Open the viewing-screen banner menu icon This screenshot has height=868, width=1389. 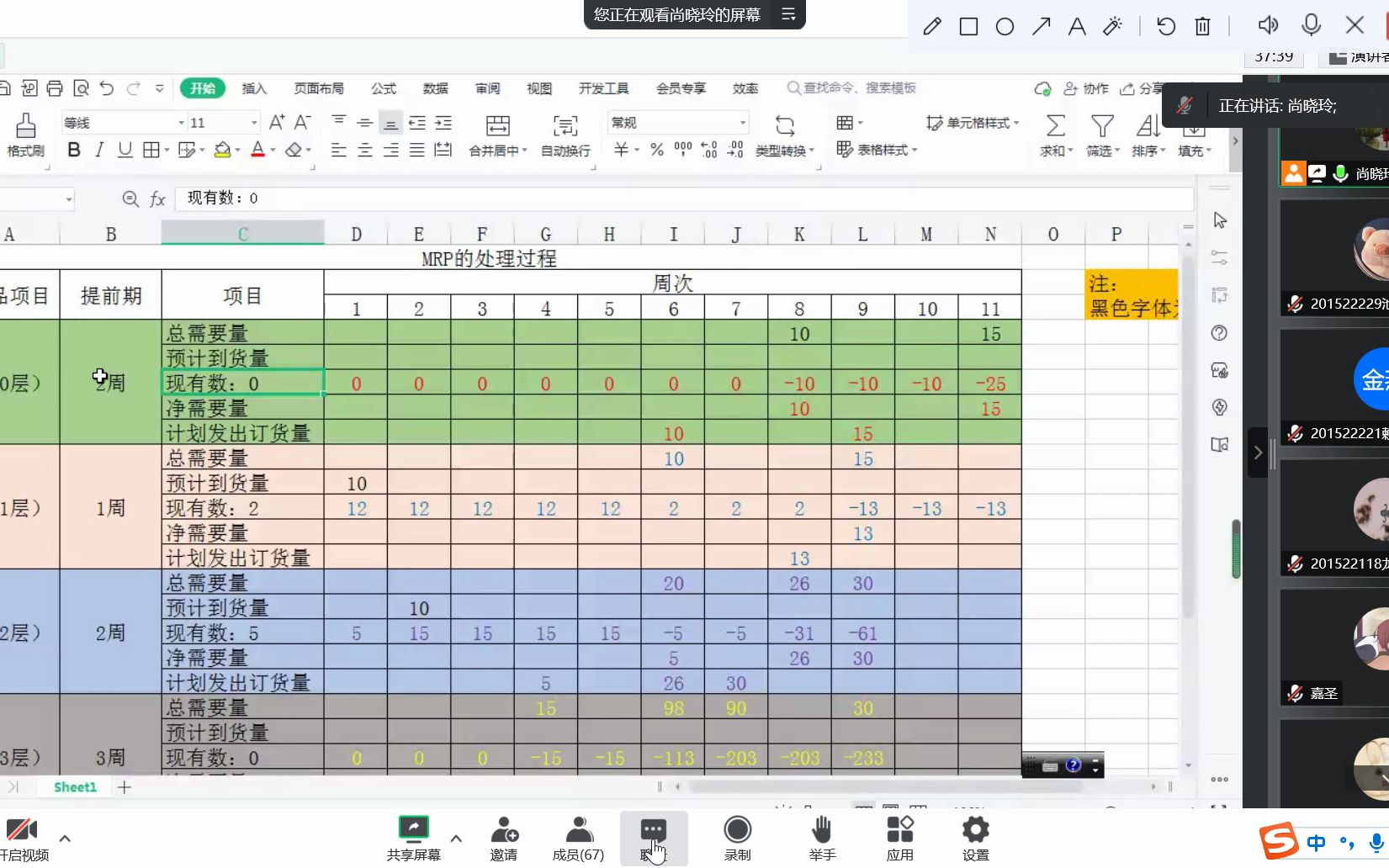point(788,14)
